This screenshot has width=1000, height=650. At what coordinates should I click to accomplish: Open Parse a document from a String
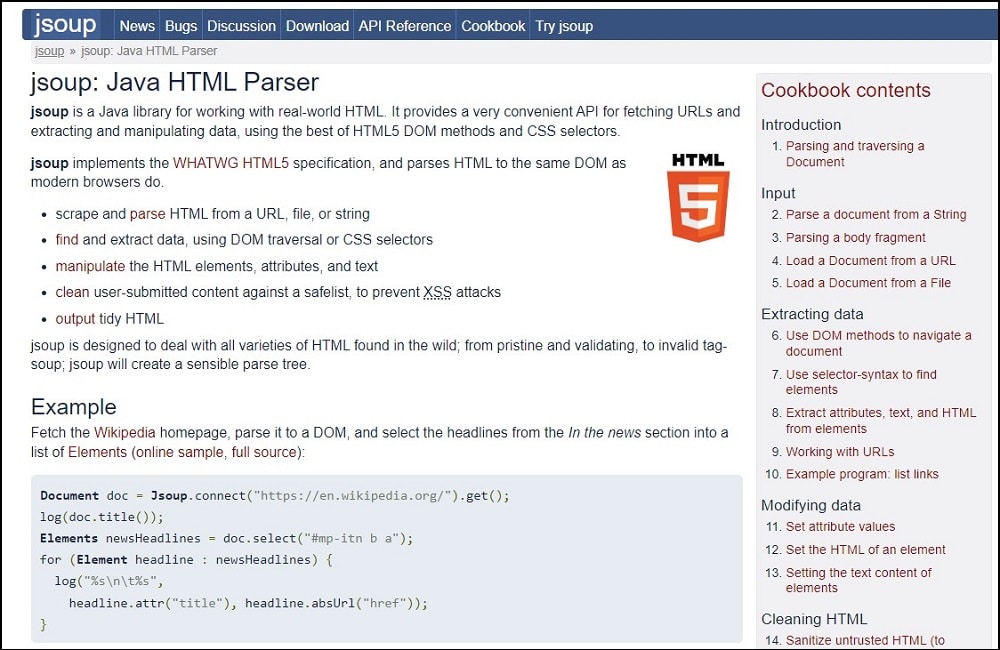tap(876, 214)
